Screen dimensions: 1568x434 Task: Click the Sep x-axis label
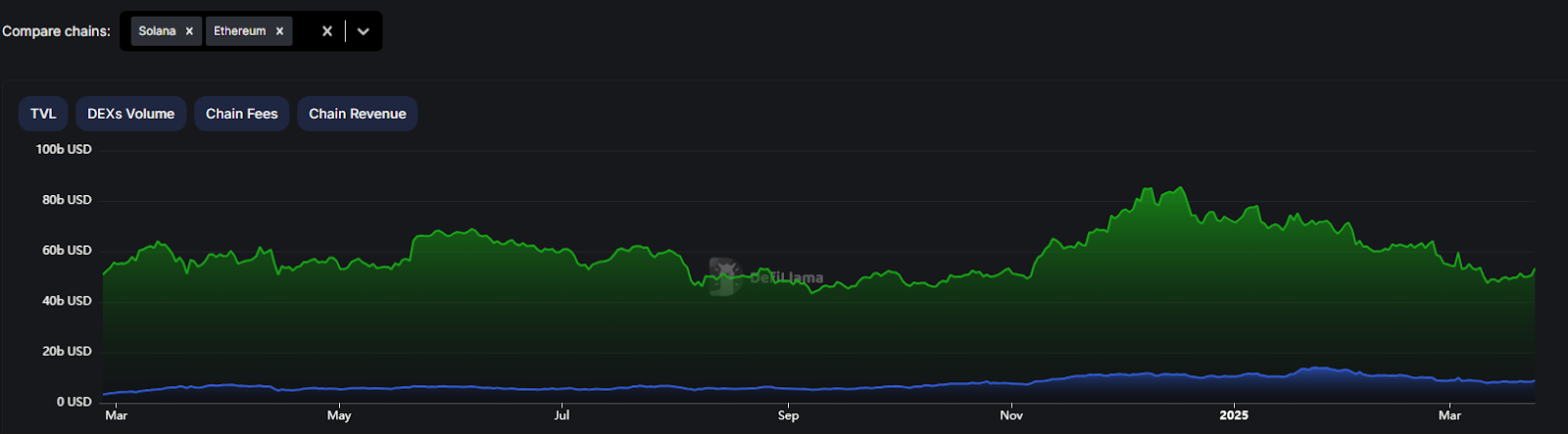point(788,415)
